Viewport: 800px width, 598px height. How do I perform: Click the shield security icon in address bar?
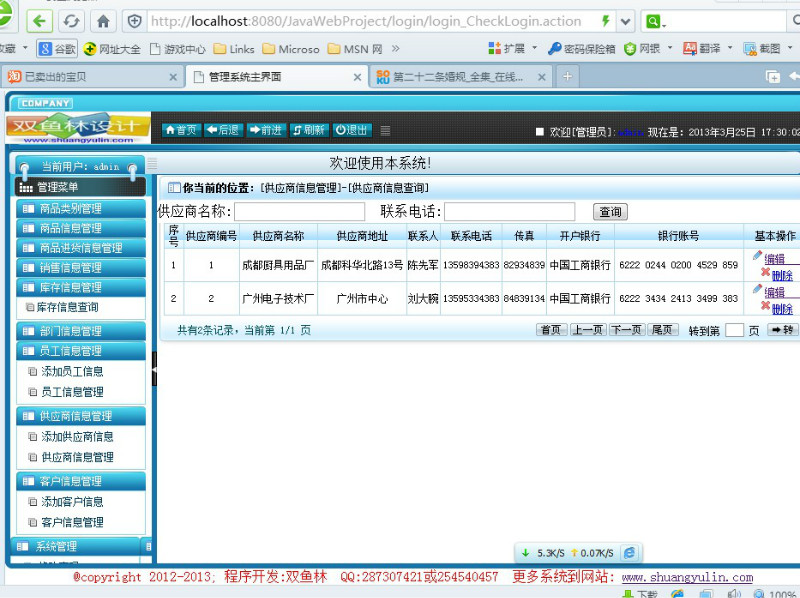135,21
